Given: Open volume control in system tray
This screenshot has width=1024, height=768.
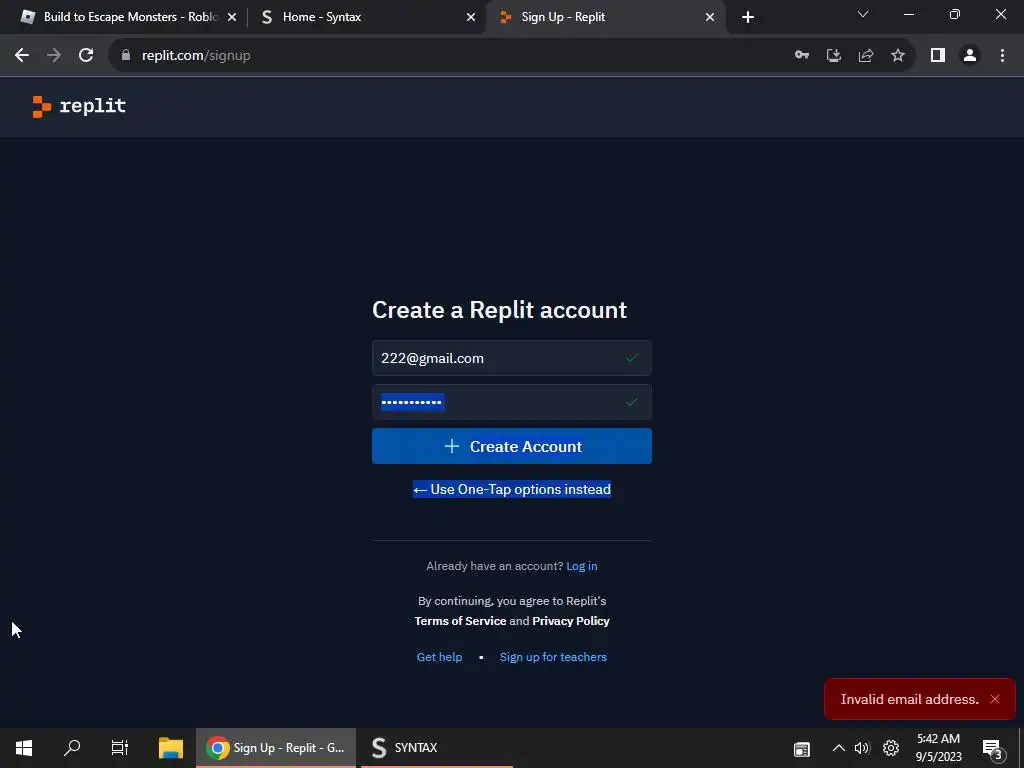Looking at the screenshot, I should pos(862,748).
